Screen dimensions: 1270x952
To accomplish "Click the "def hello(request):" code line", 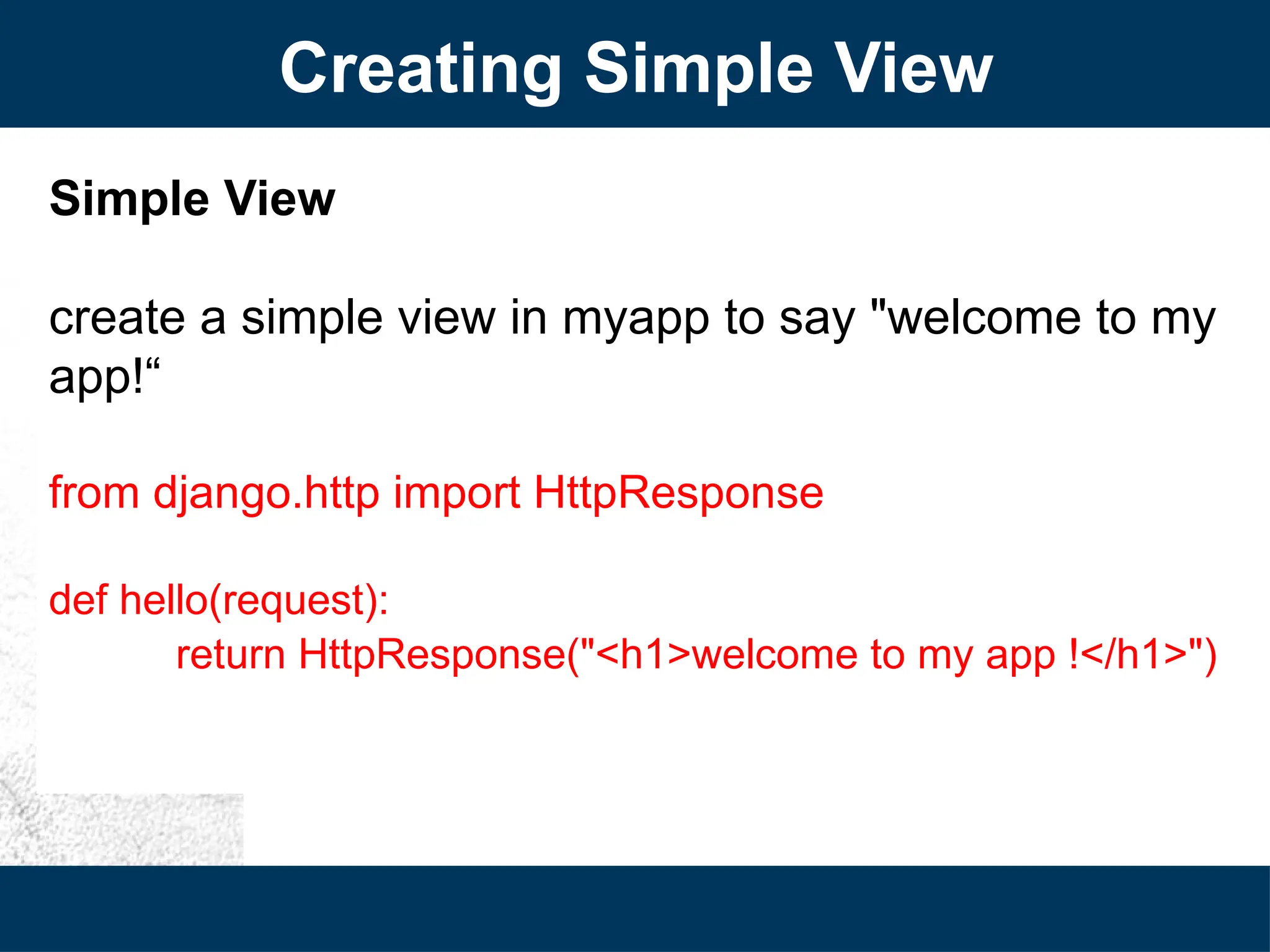I will 218,600.
